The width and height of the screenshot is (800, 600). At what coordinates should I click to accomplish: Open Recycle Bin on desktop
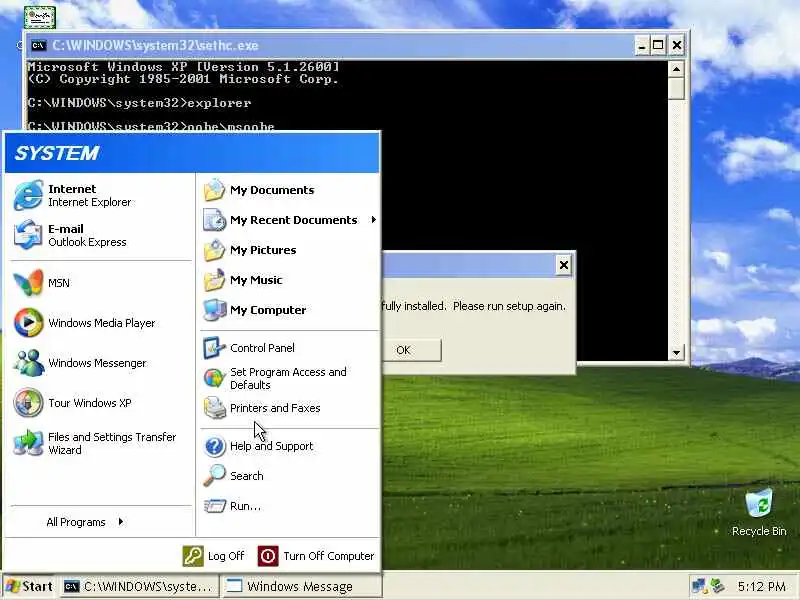tap(759, 512)
